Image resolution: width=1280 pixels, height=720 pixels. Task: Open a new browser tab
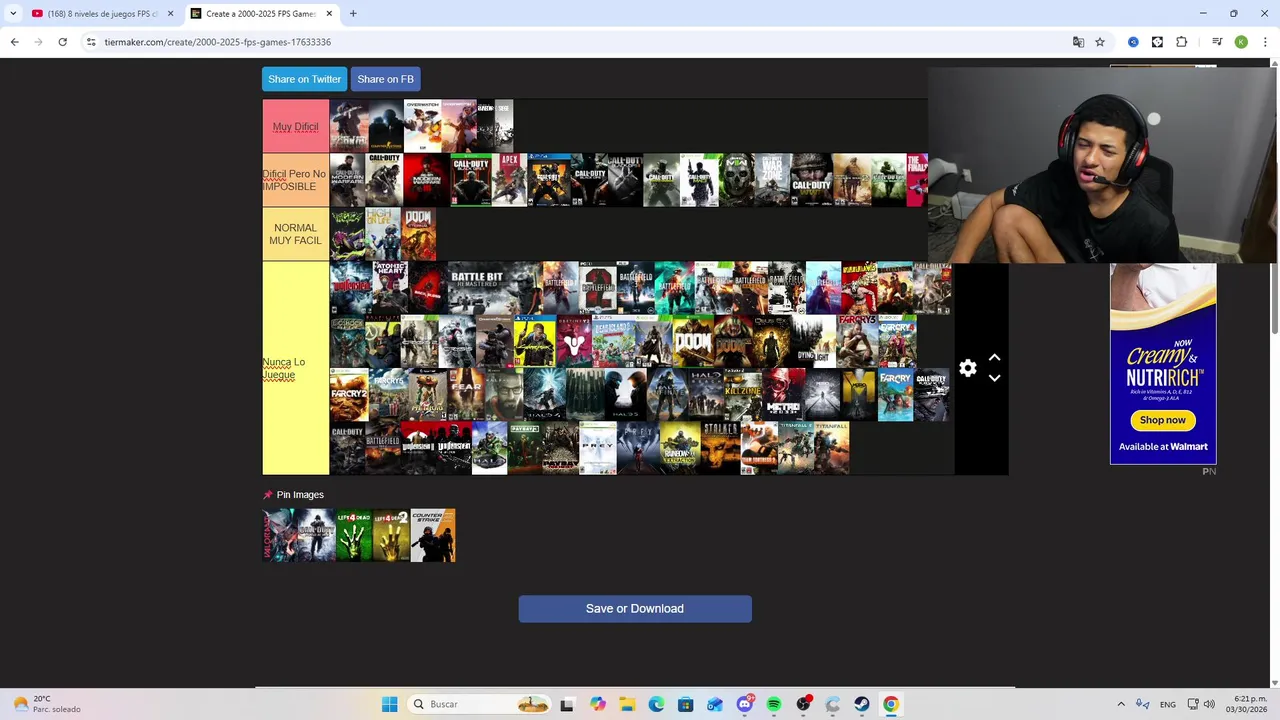pos(353,14)
